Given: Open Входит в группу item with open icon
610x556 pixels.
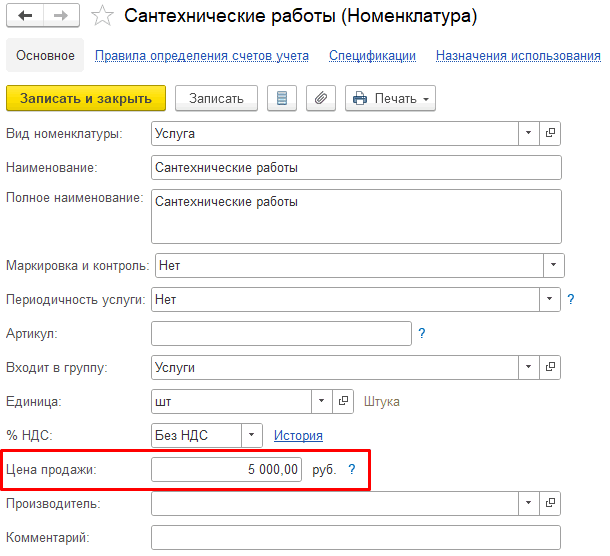Looking at the screenshot, I should click(550, 367).
